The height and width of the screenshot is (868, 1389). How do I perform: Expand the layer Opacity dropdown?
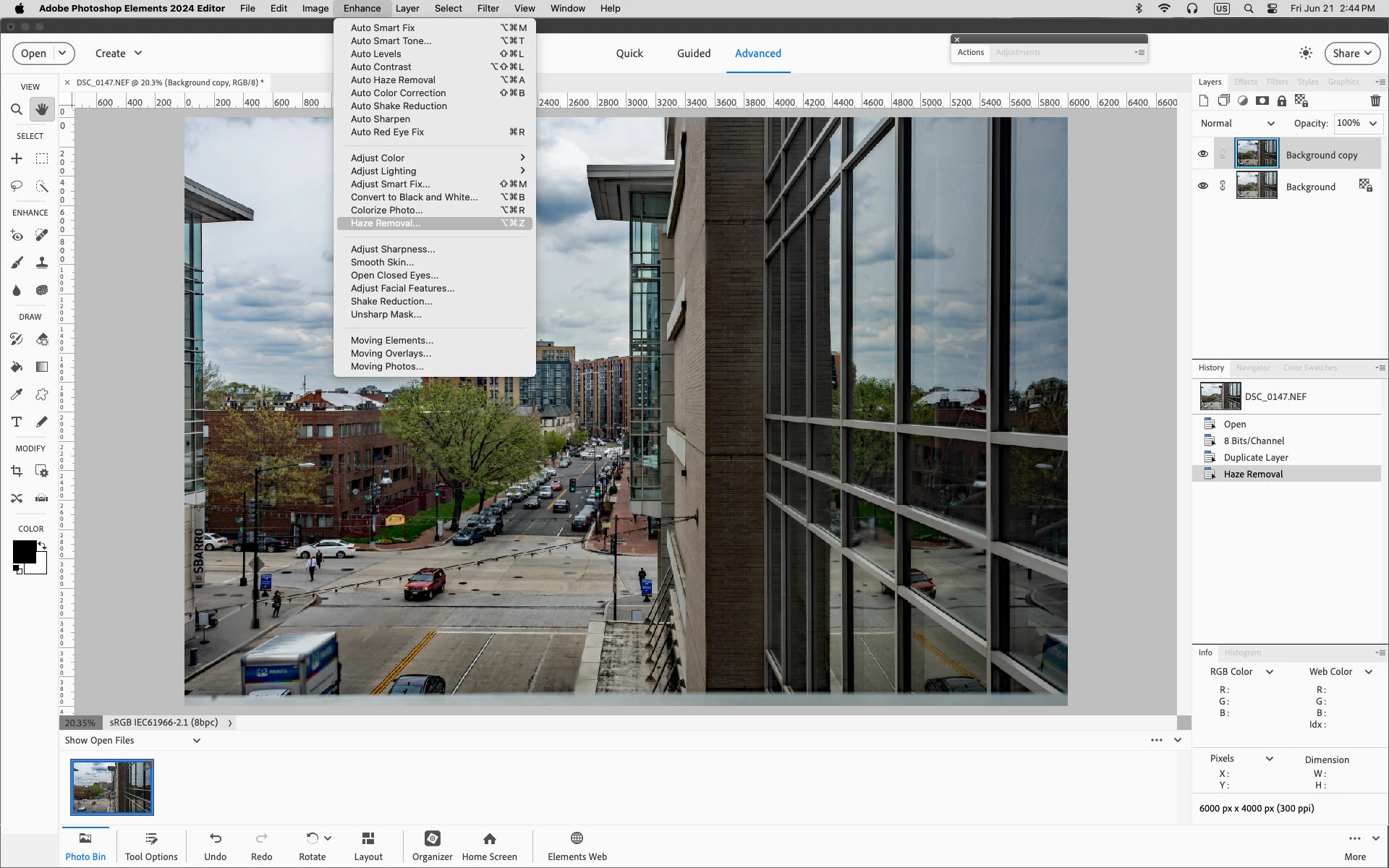[x=1372, y=124]
